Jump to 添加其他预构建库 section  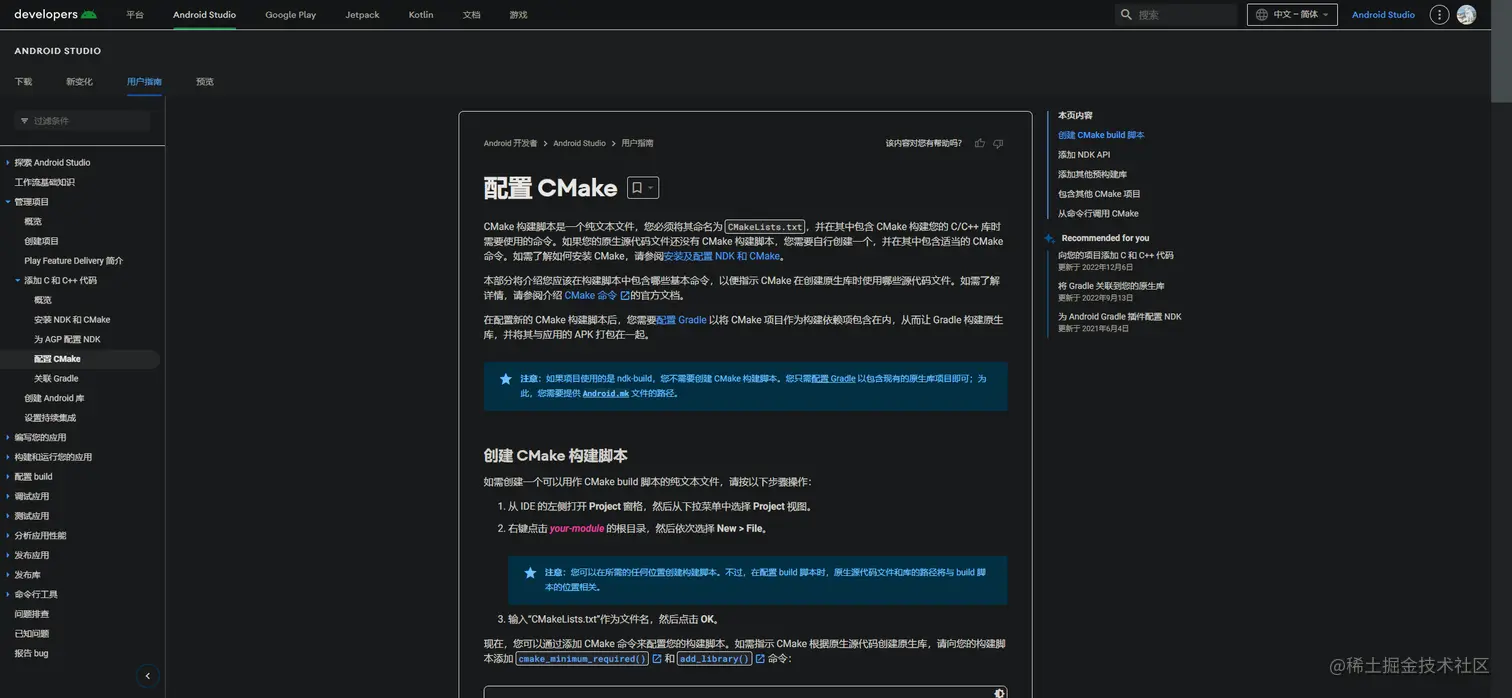pyautogui.click(x=1092, y=174)
